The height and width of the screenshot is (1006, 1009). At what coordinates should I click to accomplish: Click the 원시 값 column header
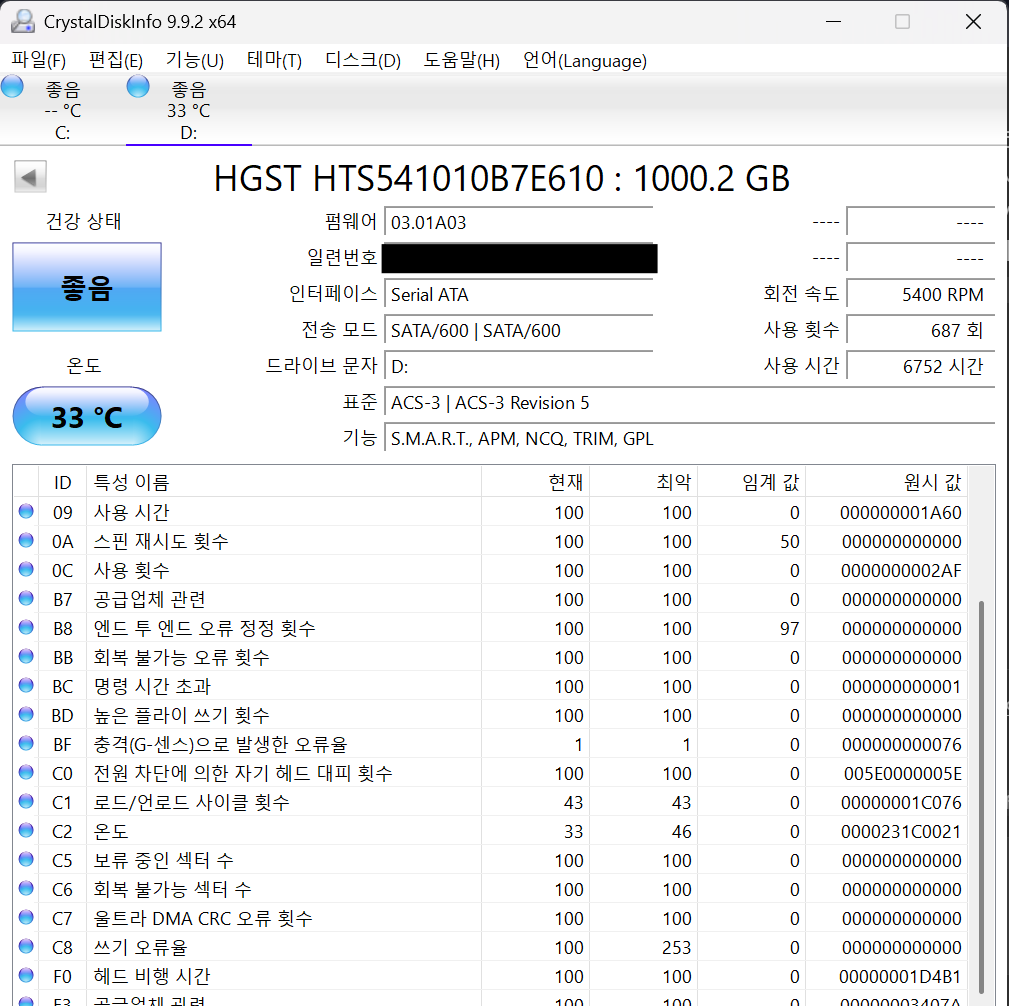[887, 481]
